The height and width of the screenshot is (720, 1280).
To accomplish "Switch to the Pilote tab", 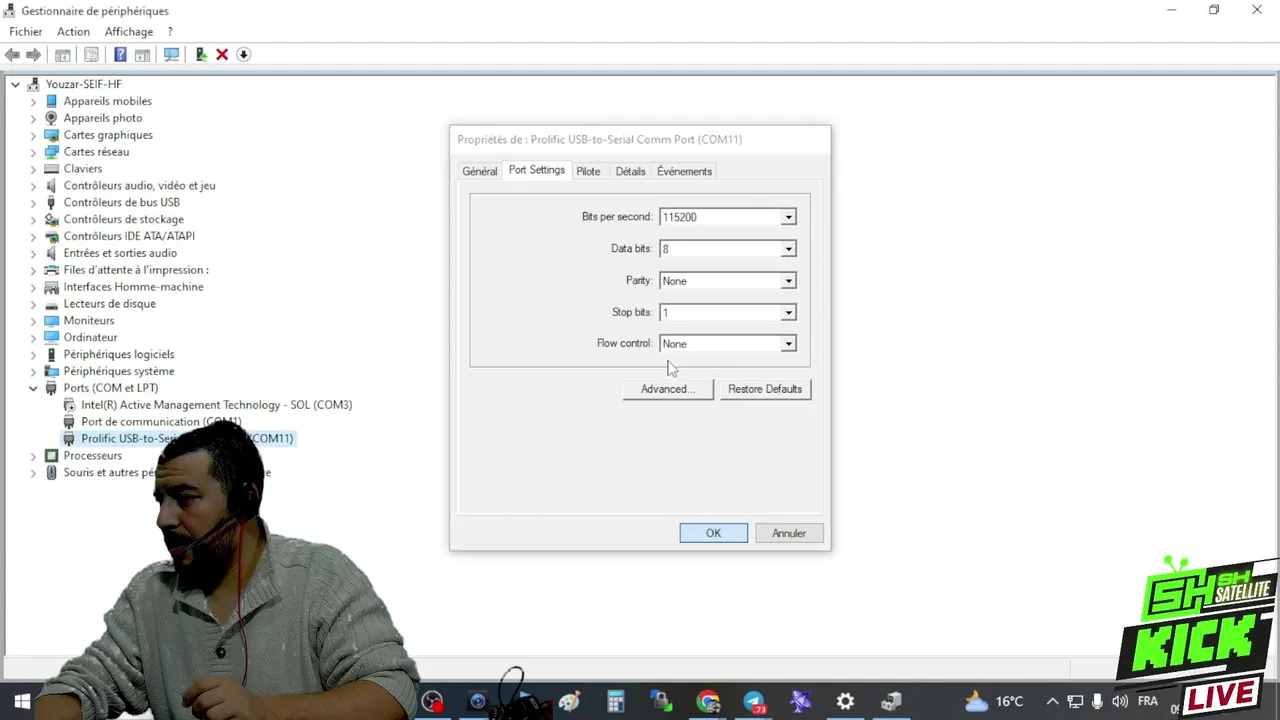I will [x=588, y=172].
